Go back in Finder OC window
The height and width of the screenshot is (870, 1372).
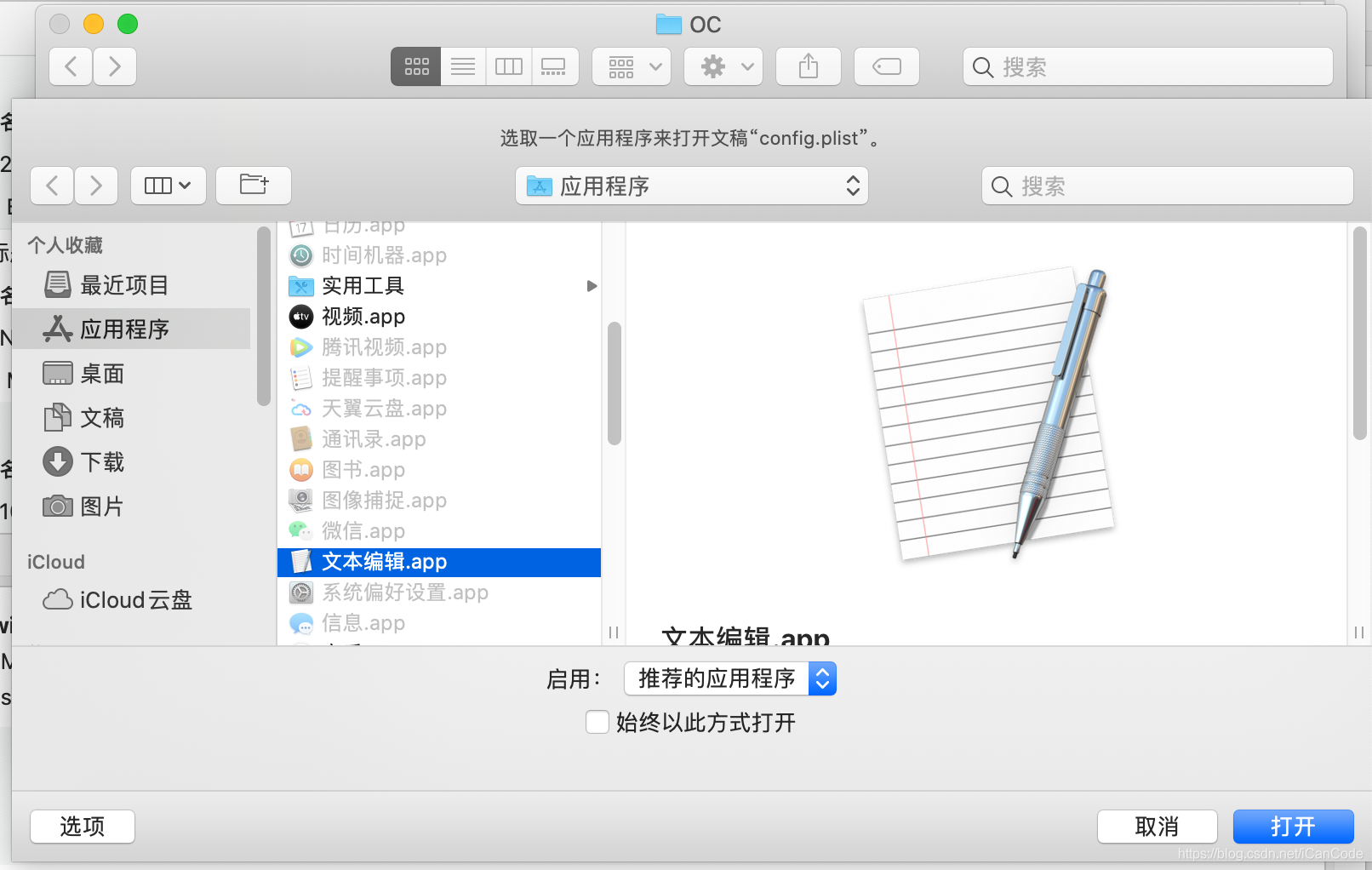click(71, 66)
